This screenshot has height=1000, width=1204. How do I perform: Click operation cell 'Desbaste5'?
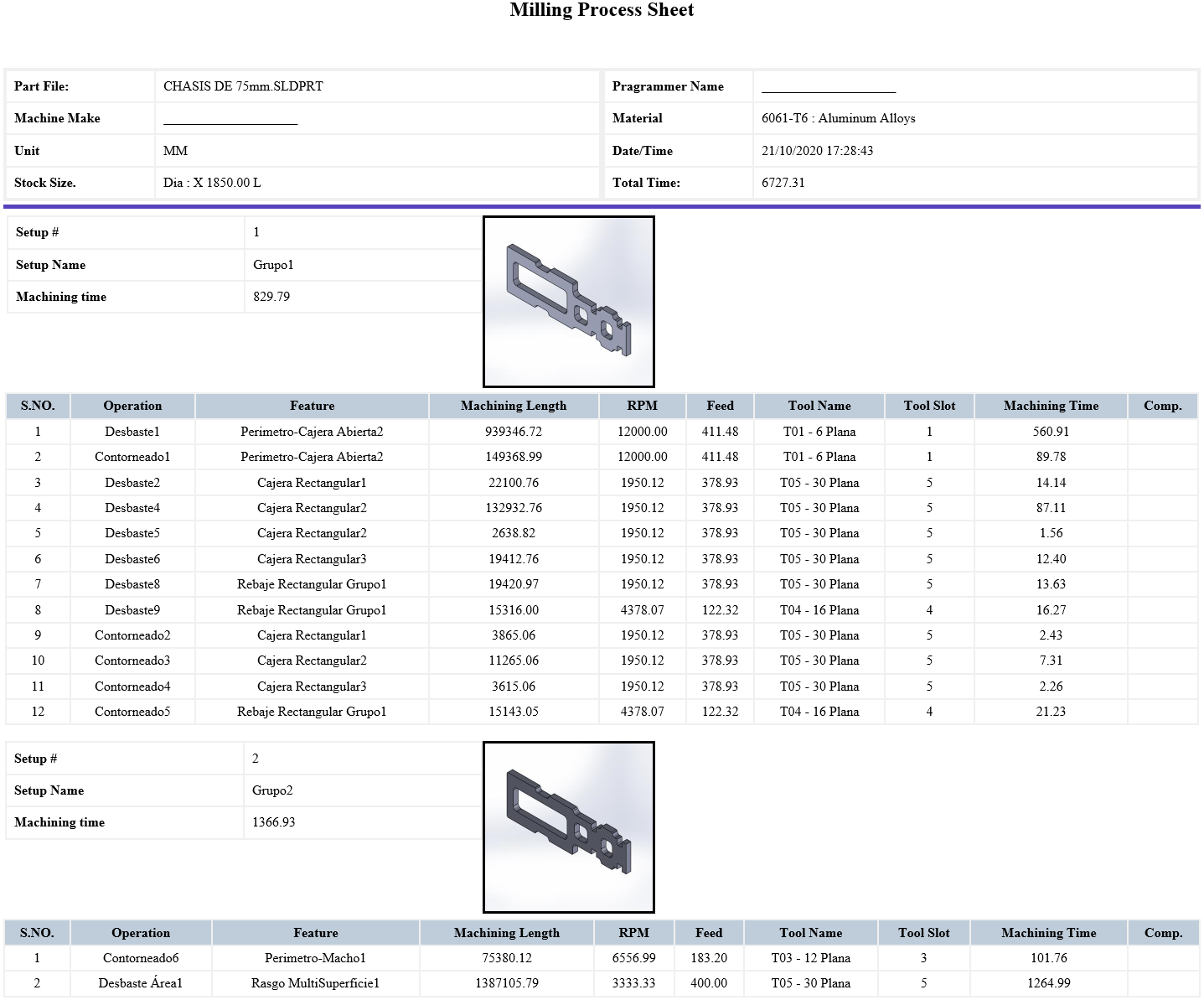tap(132, 533)
